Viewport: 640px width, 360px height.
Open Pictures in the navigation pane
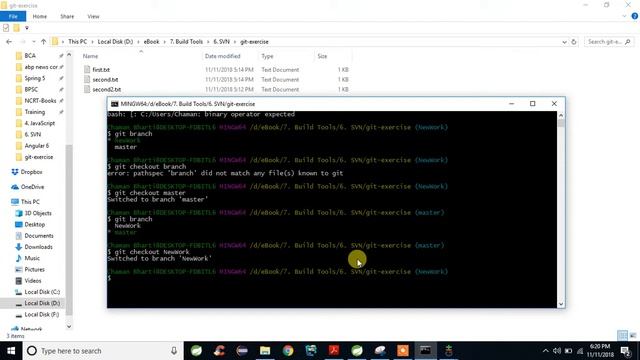pos(34,269)
